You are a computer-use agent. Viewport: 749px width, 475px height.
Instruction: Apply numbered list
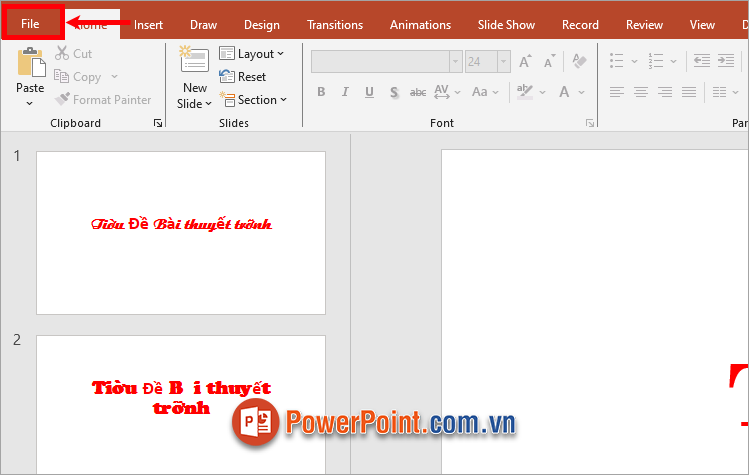[656, 61]
